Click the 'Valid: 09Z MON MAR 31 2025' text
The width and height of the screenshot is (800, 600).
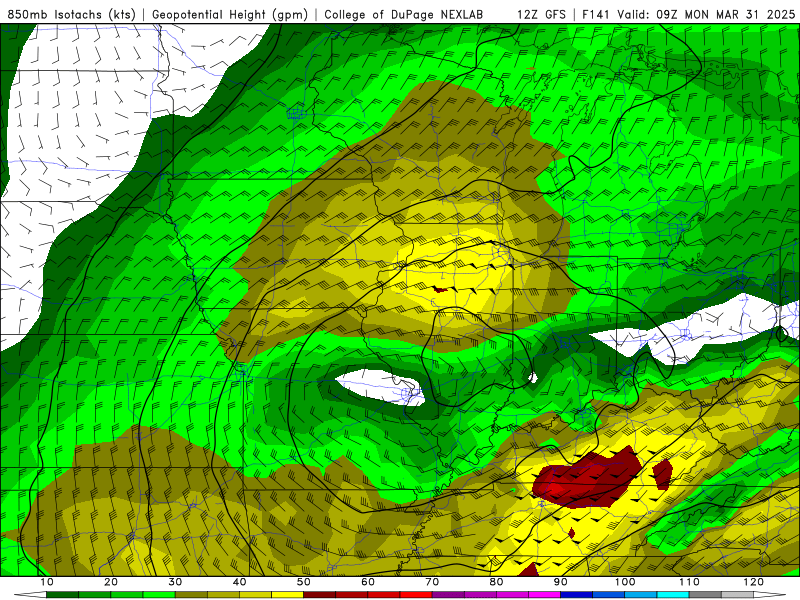tap(706, 15)
